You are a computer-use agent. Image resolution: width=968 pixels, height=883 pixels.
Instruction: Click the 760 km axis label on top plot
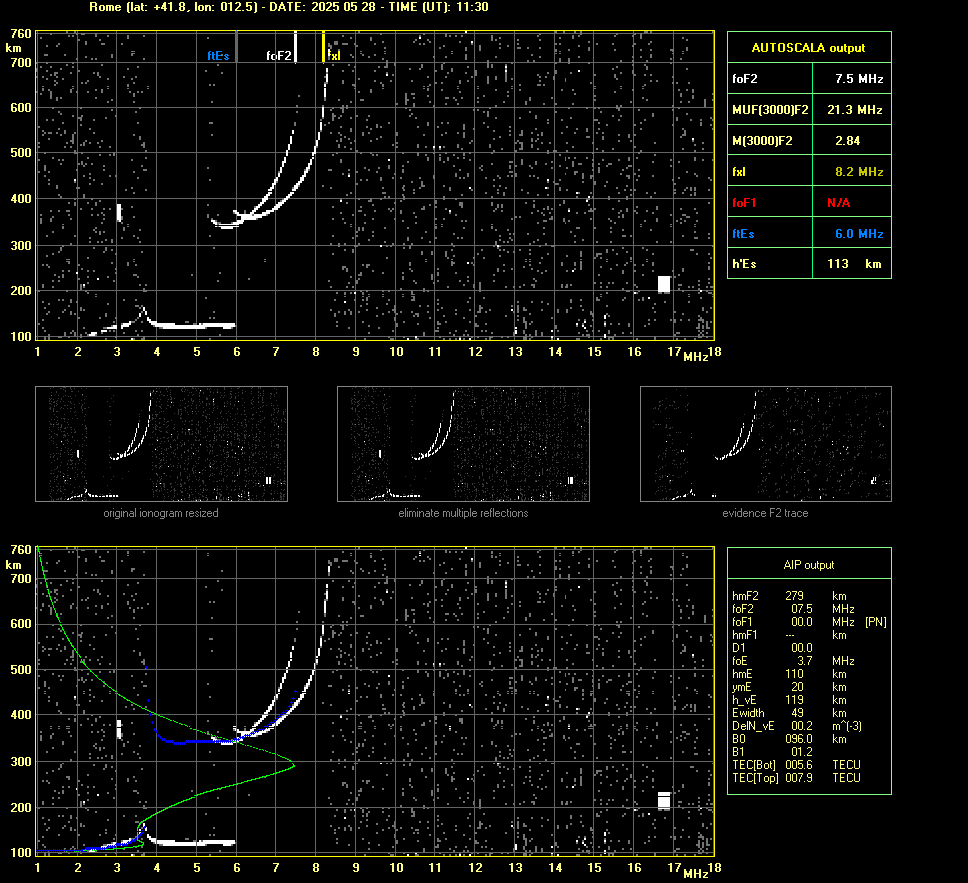coord(21,34)
